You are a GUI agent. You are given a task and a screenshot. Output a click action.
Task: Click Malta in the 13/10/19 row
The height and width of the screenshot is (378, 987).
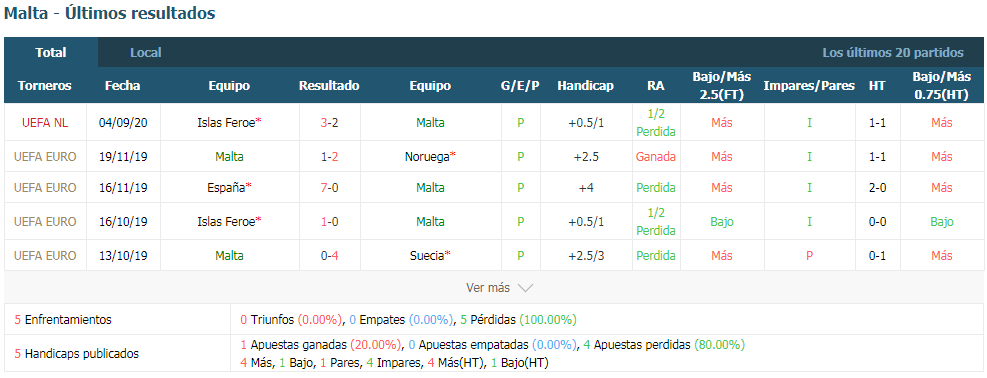[x=229, y=255]
